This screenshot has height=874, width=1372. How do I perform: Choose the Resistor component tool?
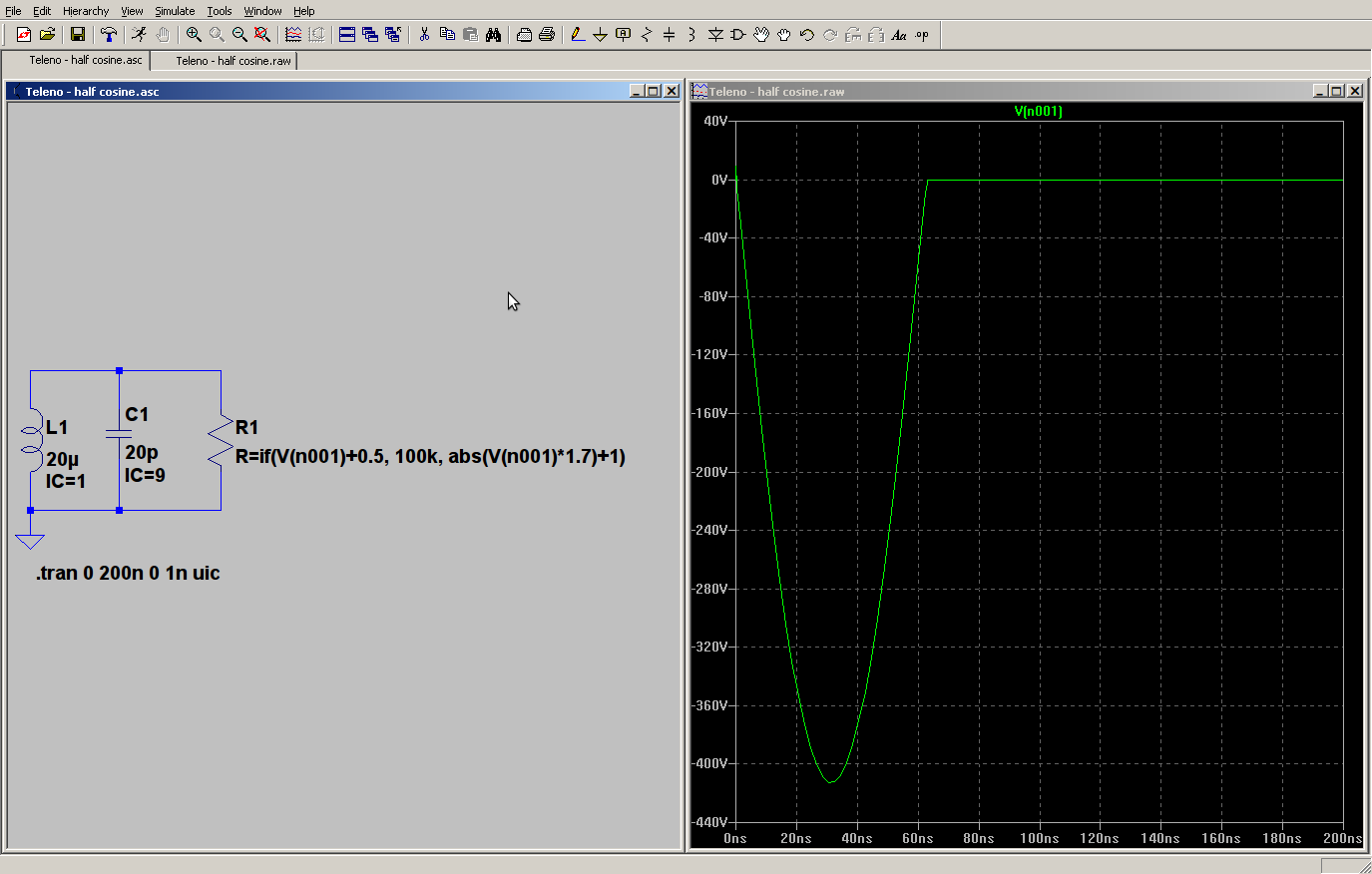point(647,35)
